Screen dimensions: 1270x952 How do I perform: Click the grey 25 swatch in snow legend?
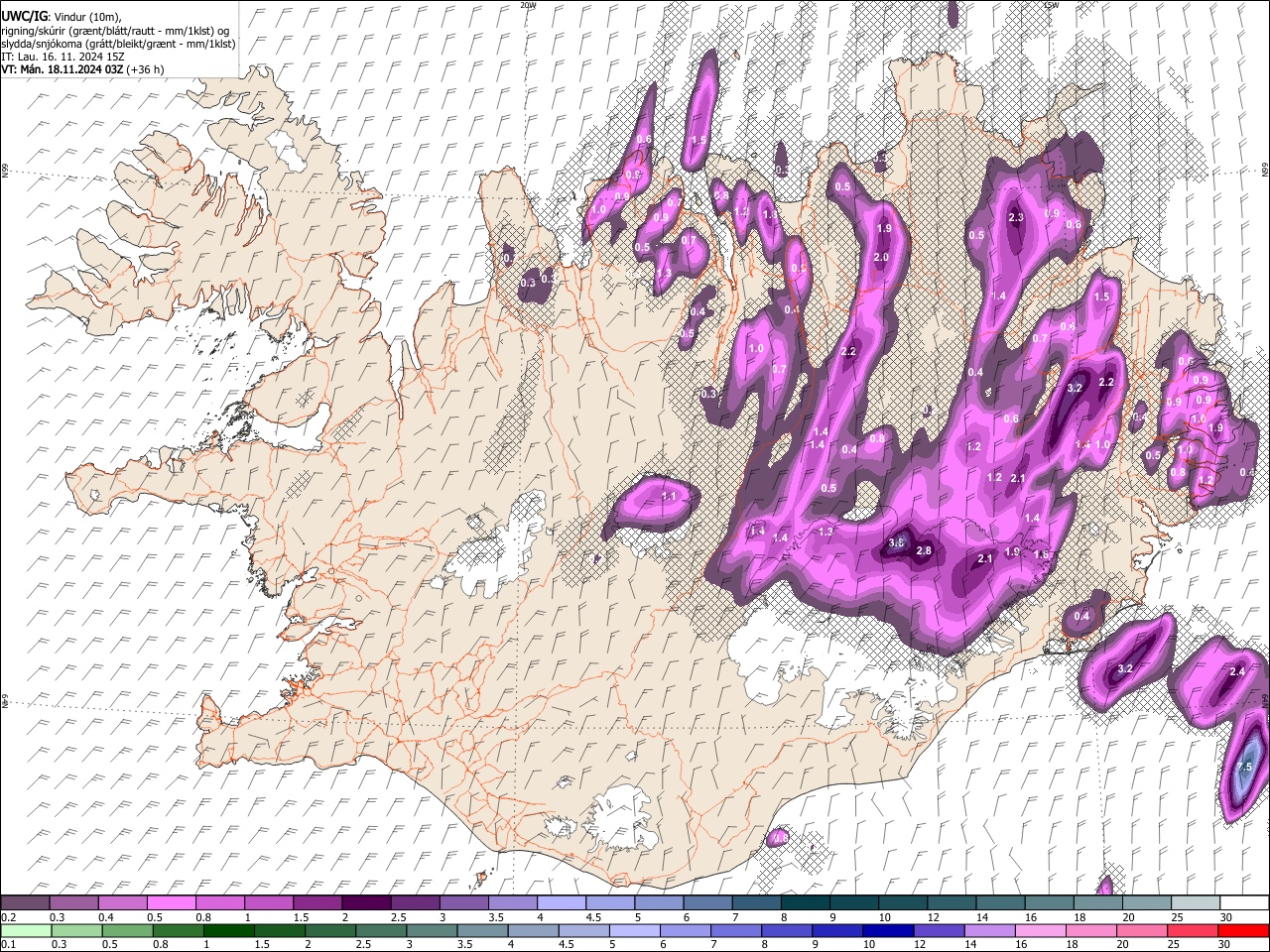coord(1195,902)
